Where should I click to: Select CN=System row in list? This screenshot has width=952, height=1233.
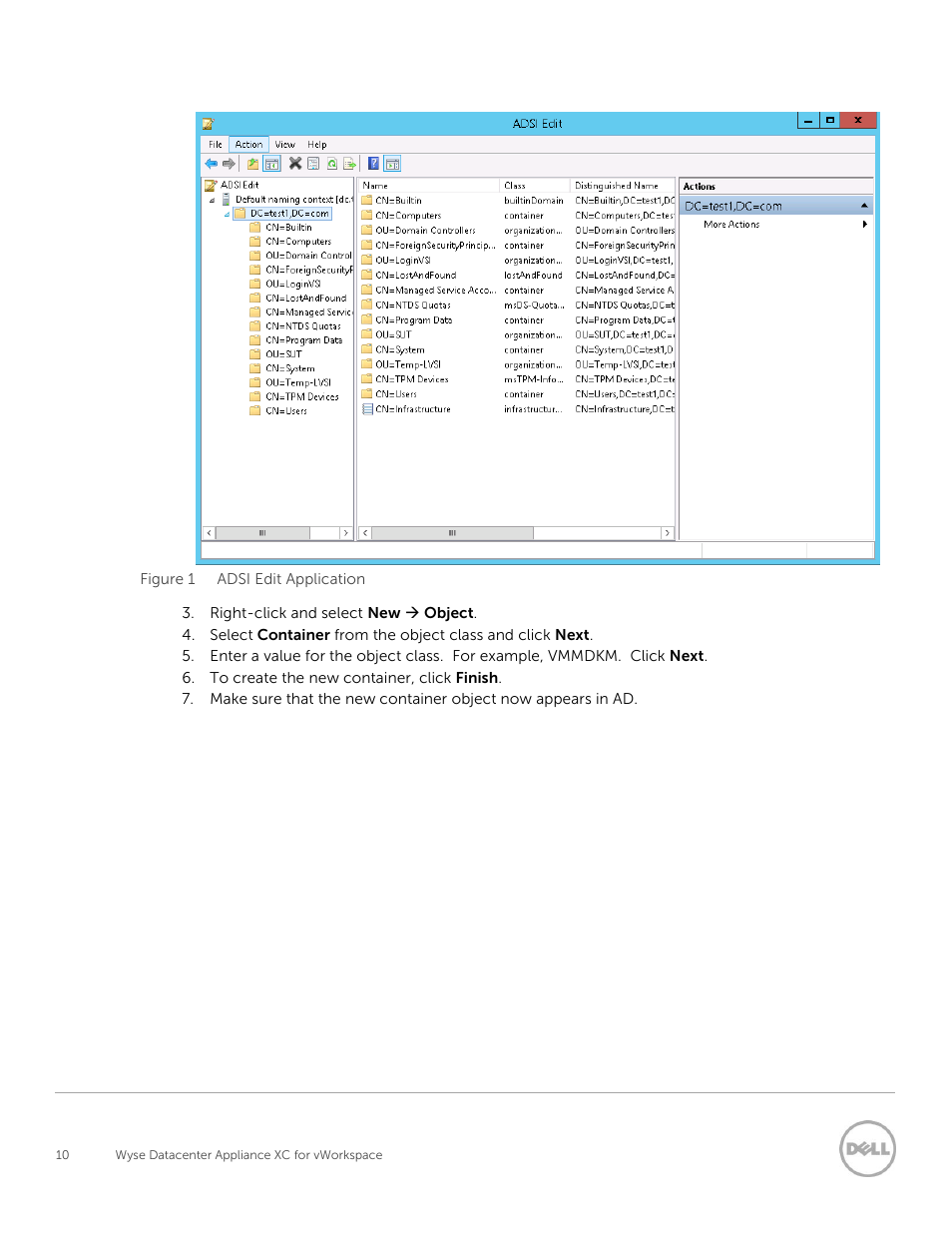(x=517, y=349)
